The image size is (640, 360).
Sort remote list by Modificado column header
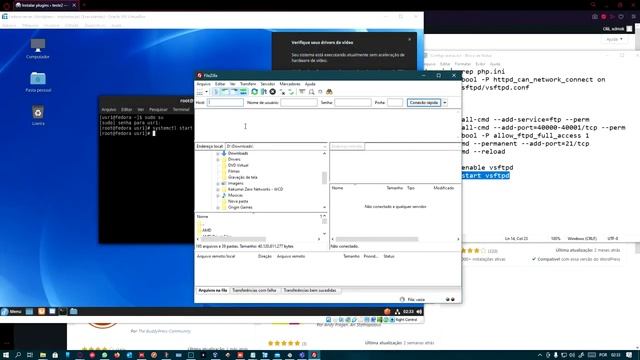click(444, 188)
